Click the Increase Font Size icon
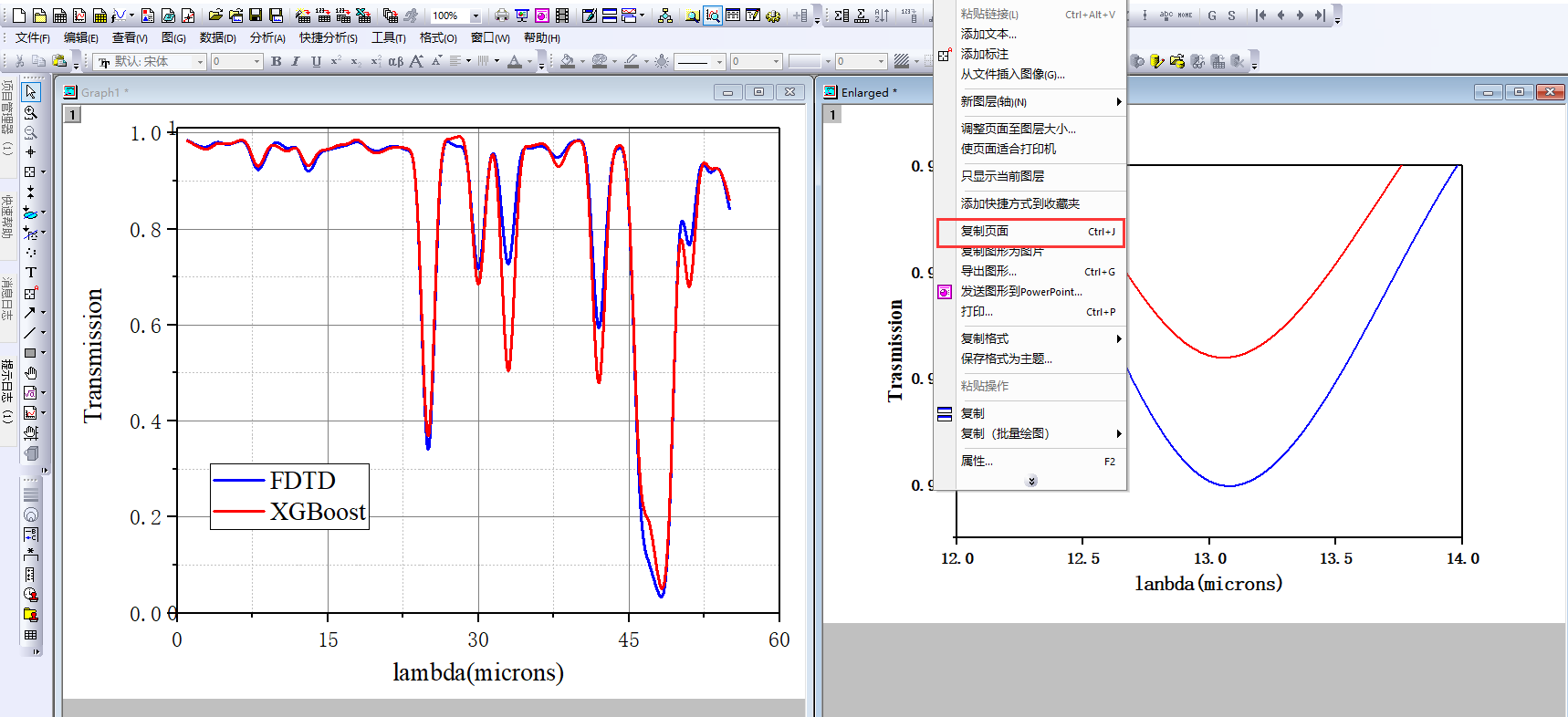1568x717 pixels. tap(416, 61)
